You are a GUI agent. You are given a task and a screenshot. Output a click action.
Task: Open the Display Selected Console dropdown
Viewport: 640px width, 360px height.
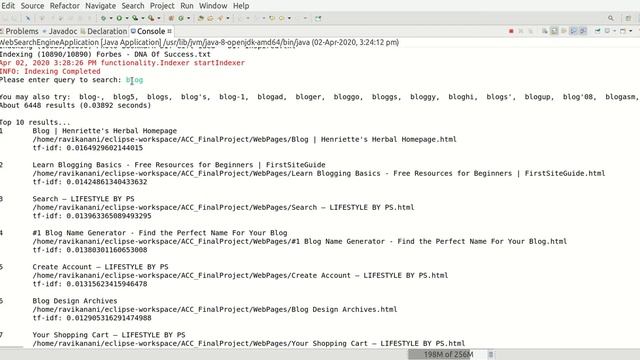point(614,31)
